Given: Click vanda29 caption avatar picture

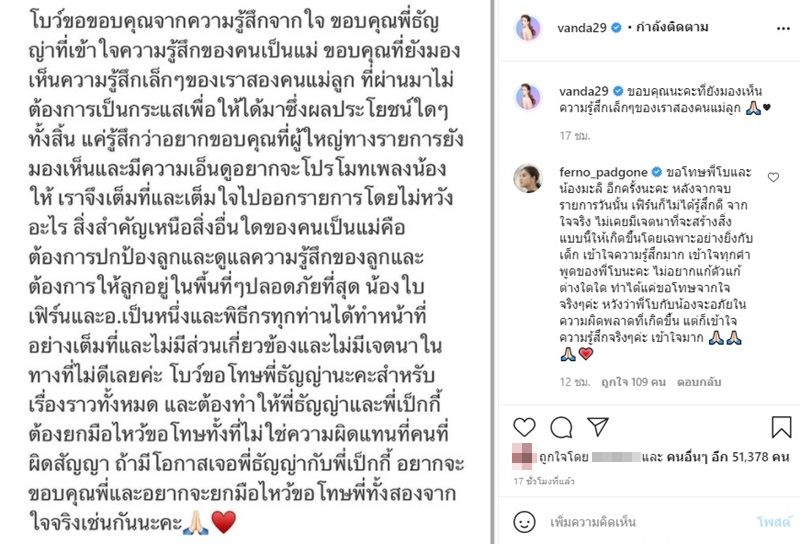Looking at the screenshot, I should (x=528, y=96).
